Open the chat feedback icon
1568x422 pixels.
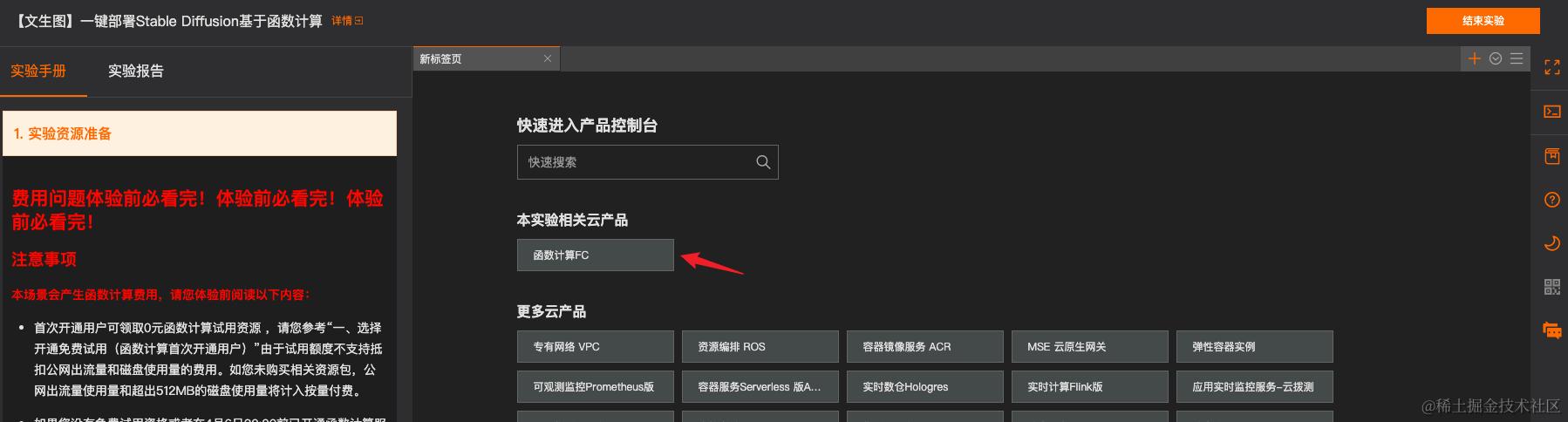(1551, 330)
